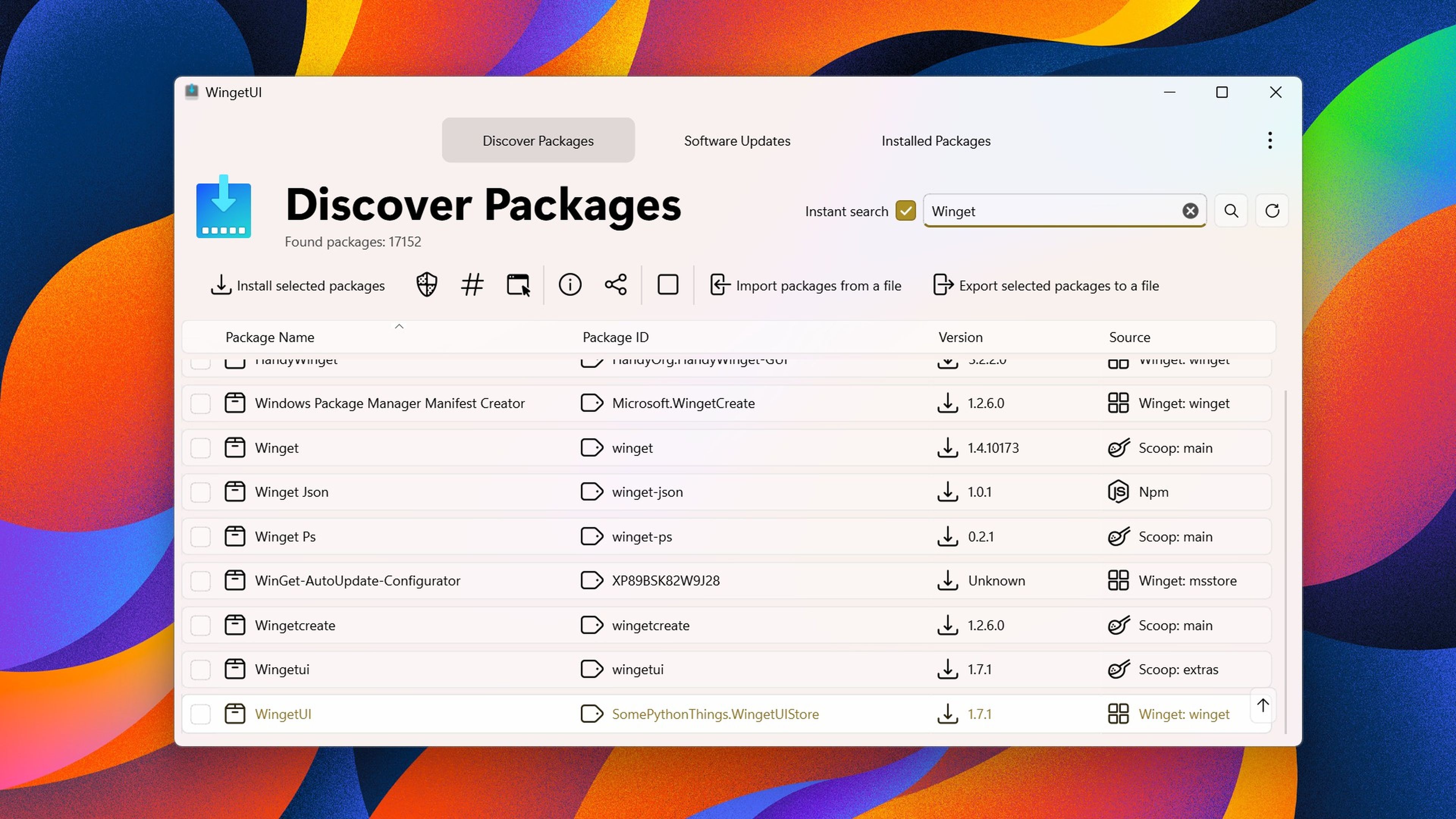Click the Winget icon beside Winget: msstore
Screen dimensions: 1456x819
pos(1118,581)
